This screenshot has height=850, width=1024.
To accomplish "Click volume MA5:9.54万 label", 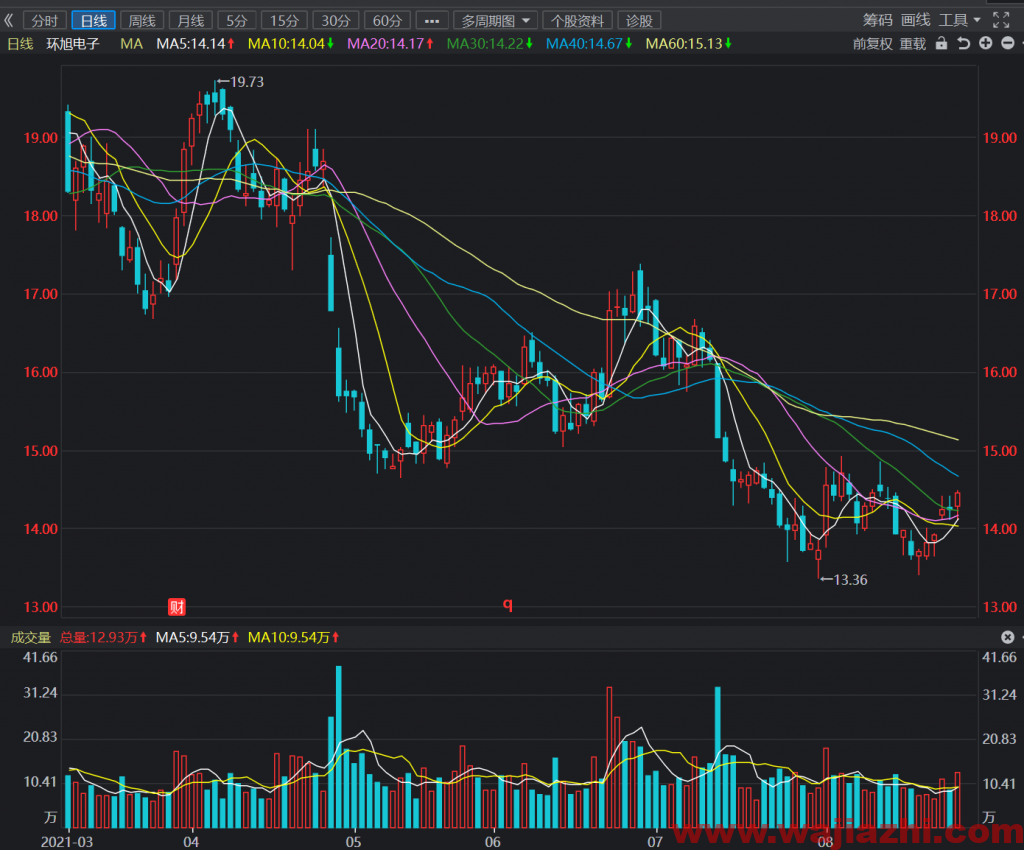I will coord(197,637).
